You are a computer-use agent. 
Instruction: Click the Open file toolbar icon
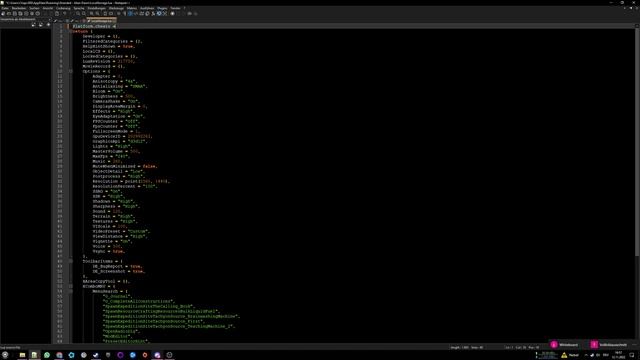coord(9,13)
